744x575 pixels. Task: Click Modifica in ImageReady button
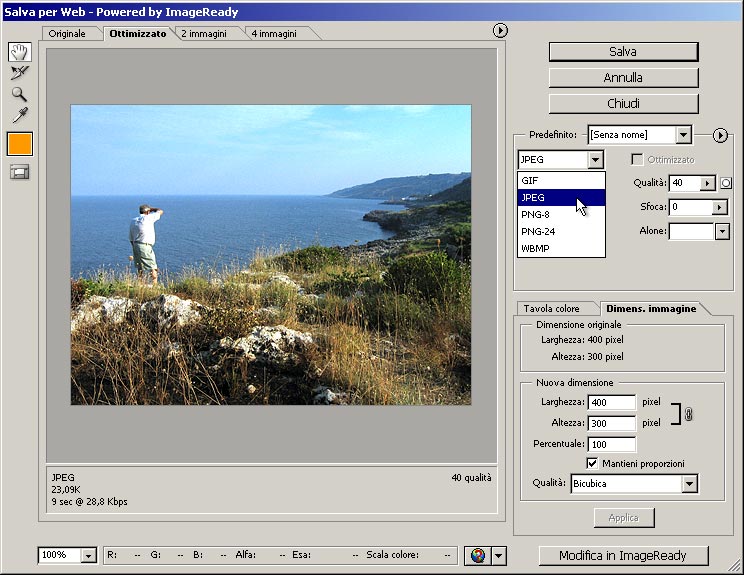point(625,556)
